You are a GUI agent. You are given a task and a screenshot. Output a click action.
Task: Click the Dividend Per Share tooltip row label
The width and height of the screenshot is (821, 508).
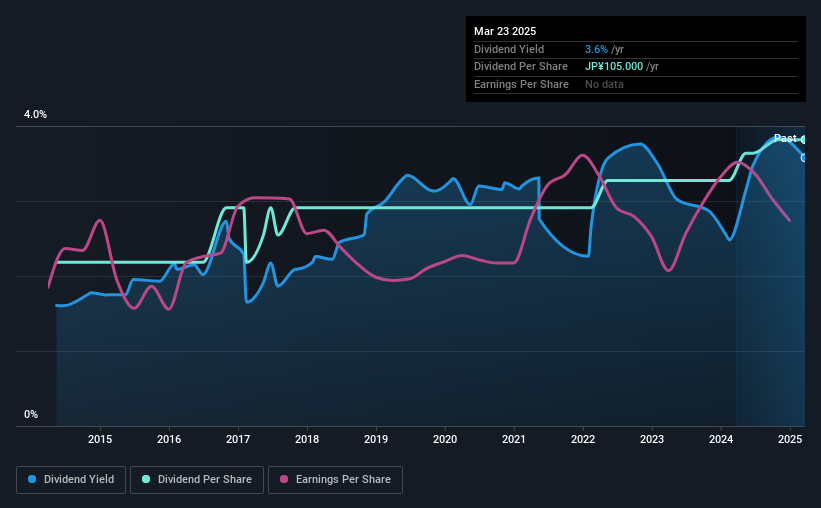pos(520,67)
